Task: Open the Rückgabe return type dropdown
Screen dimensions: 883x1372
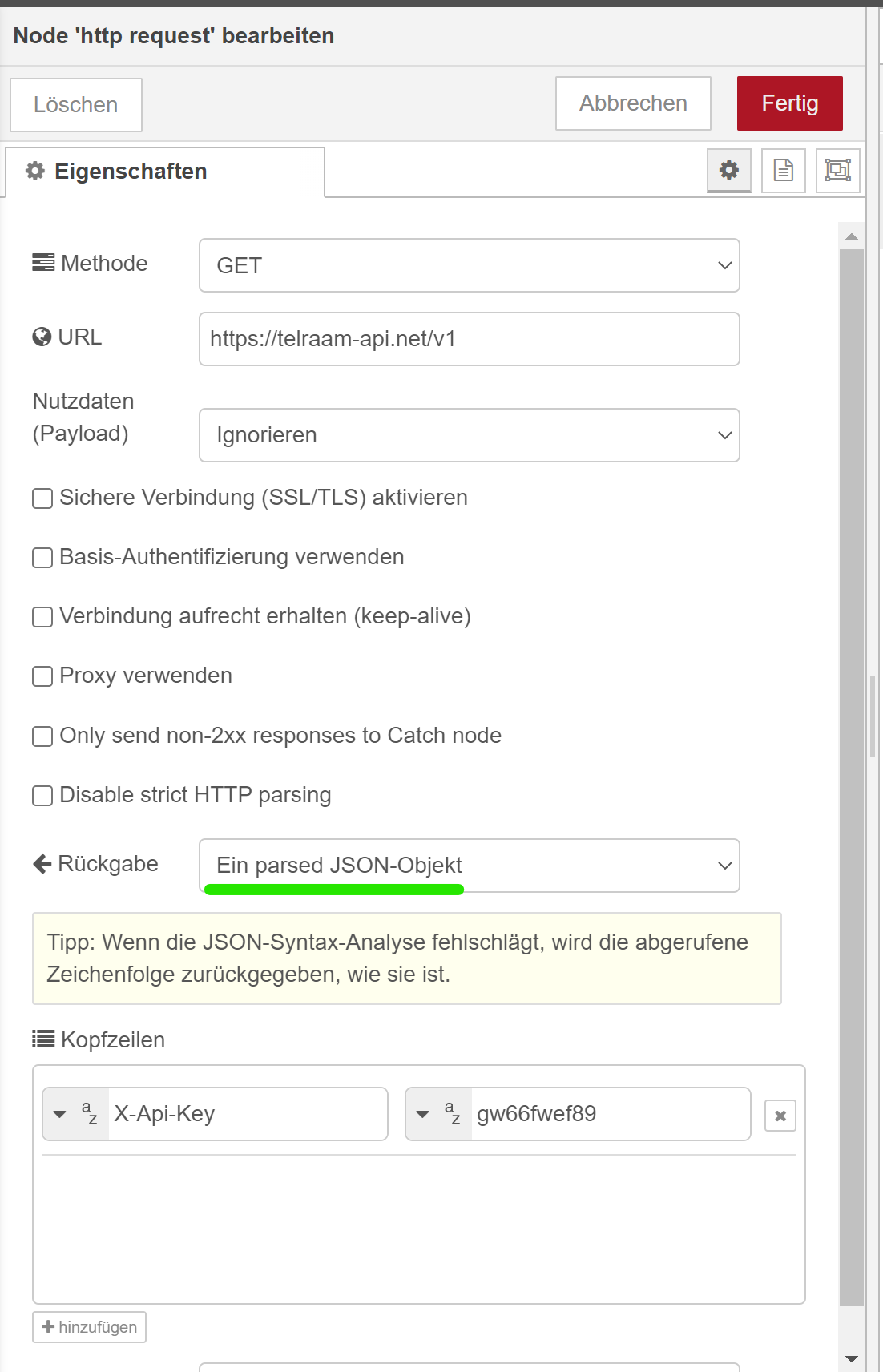Action: pyautogui.click(x=469, y=866)
